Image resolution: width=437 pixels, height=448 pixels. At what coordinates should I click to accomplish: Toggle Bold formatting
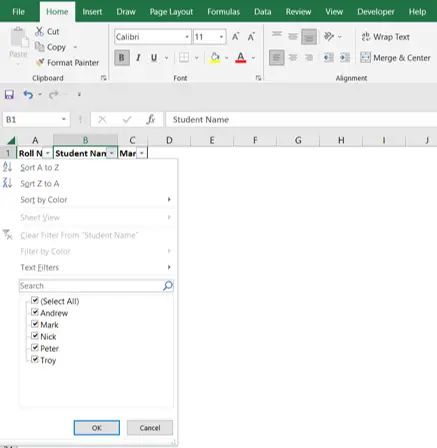pyautogui.click(x=122, y=58)
